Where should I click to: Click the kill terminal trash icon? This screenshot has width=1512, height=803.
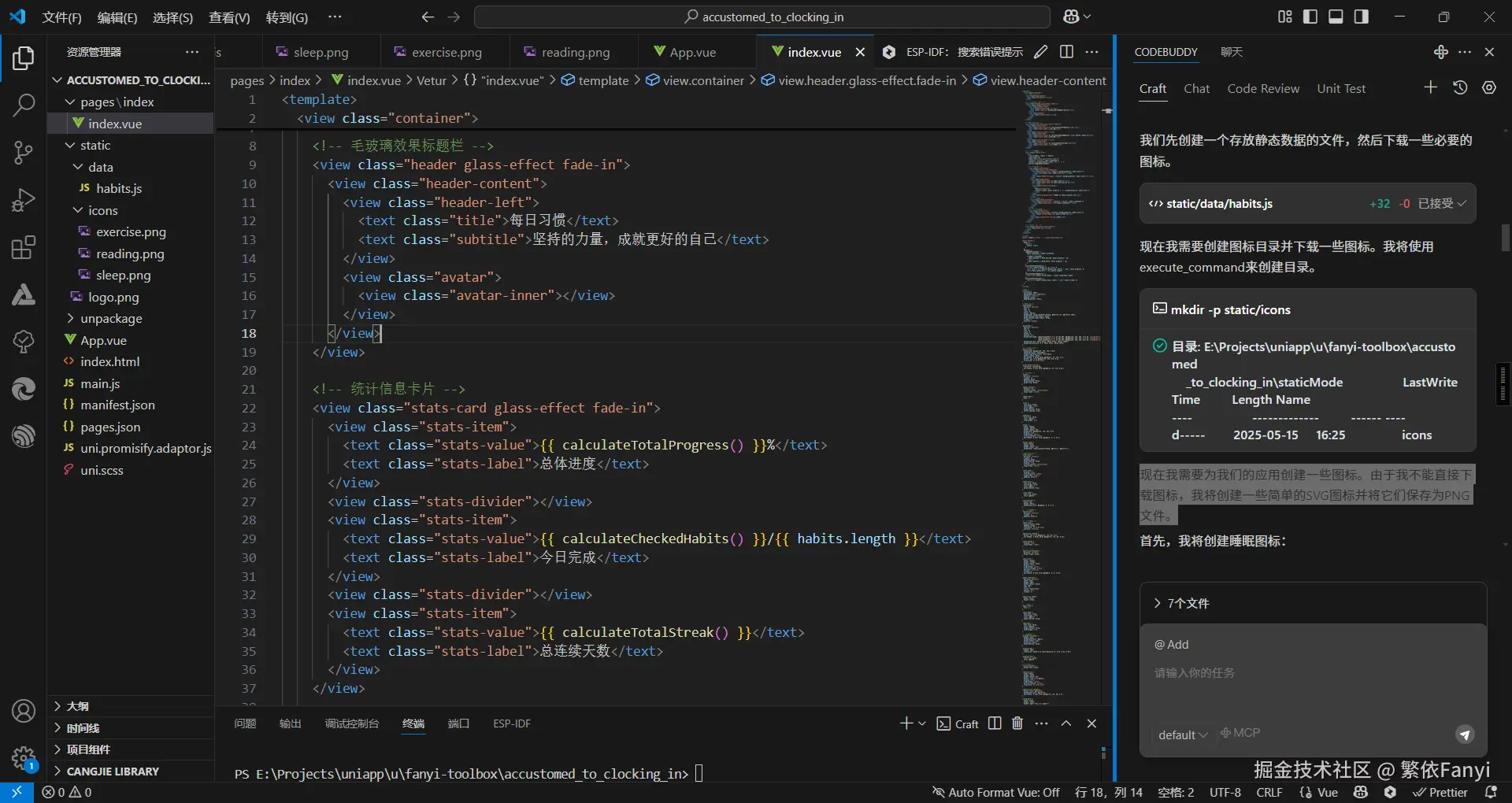[1017, 723]
